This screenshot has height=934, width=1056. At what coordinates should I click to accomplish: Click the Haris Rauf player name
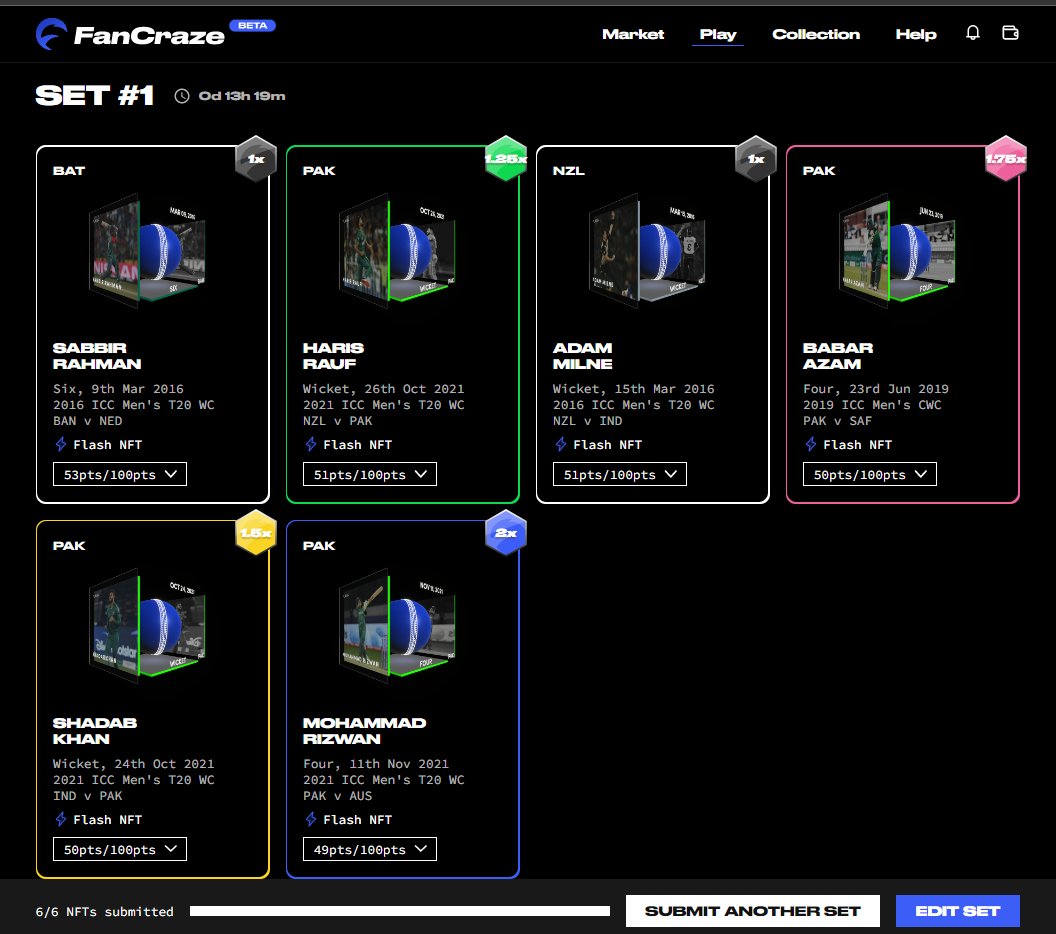(333, 356)
